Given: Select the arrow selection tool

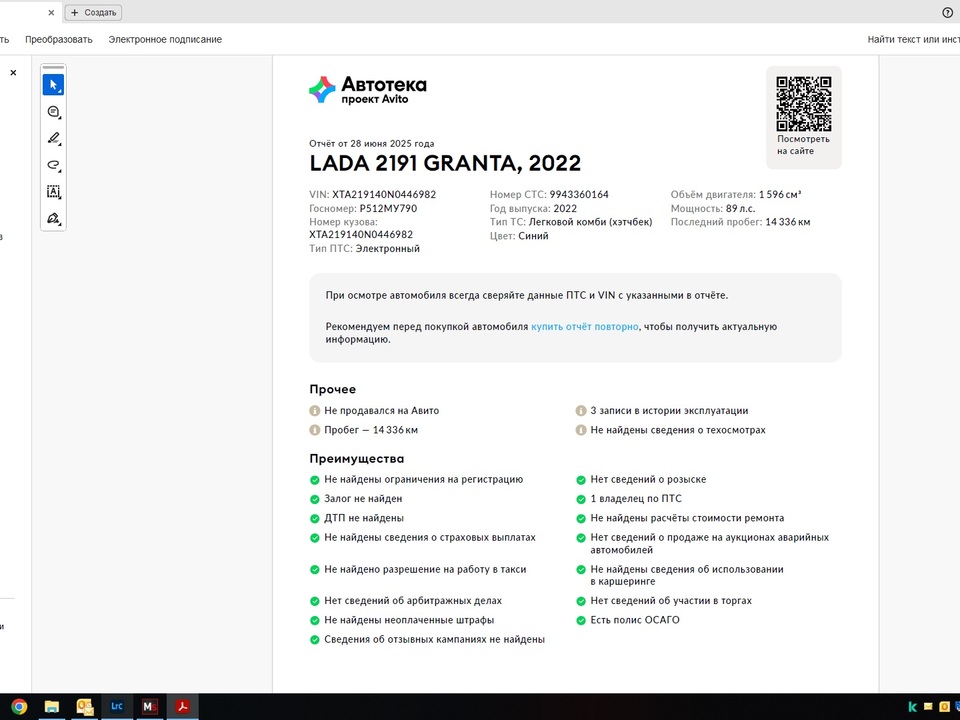Looking at the screenshot, I should pyautogui.click(x=53, y=85).
